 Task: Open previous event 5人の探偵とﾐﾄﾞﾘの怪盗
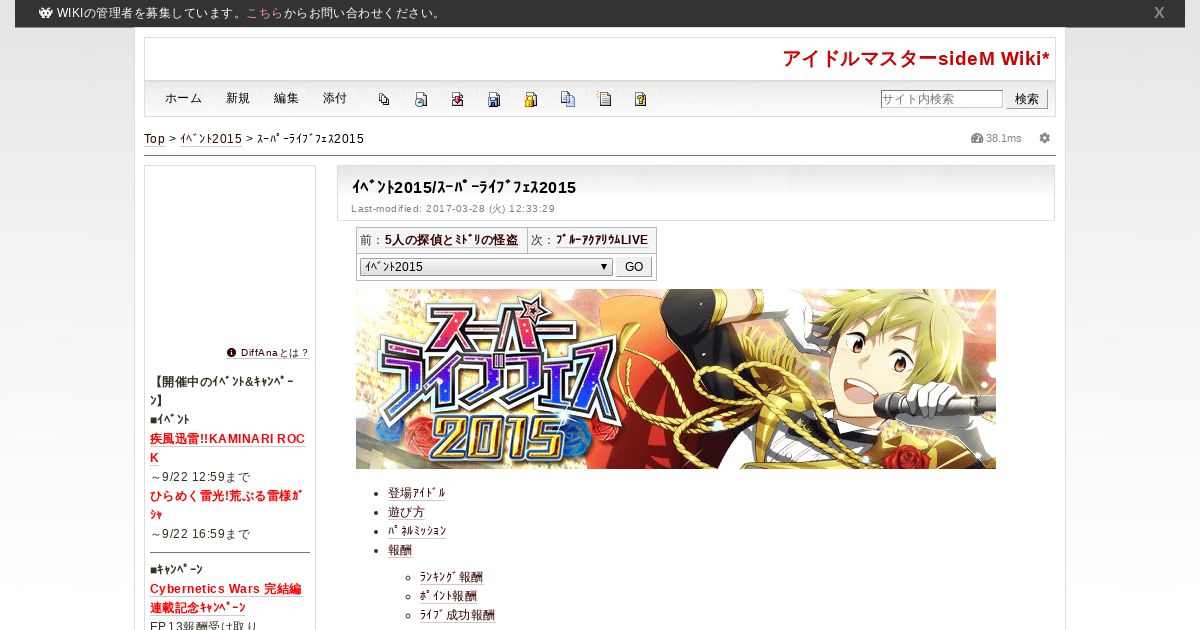coord(451,240)
